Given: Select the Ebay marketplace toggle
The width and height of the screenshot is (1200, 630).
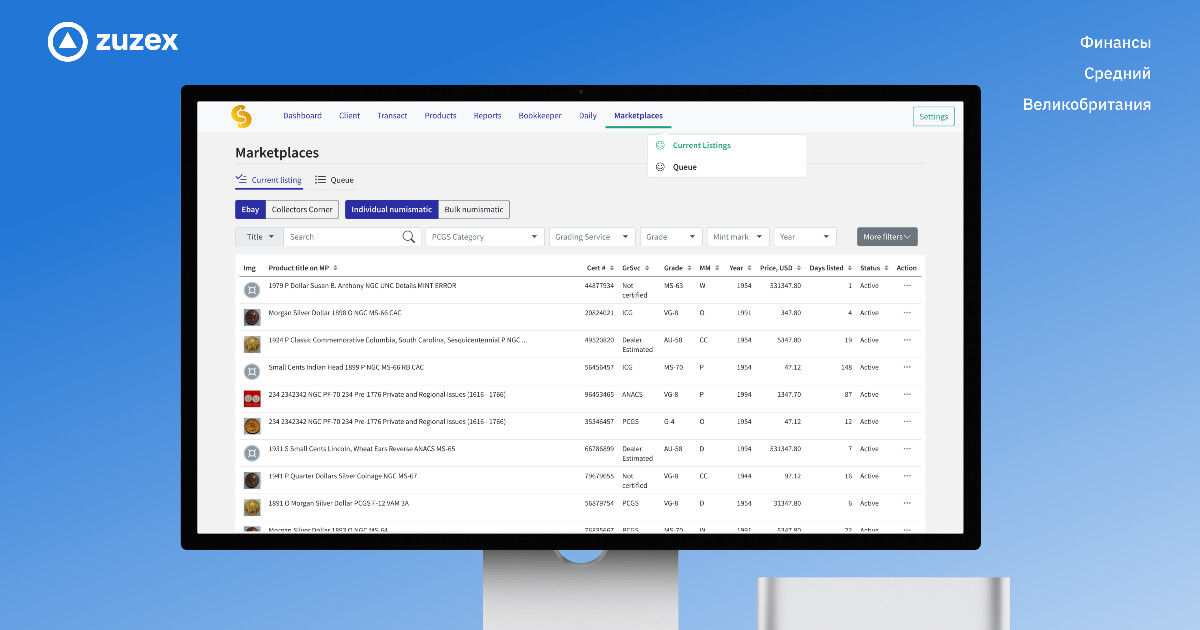Looking at the screenshot, I should tap(250, 210).
